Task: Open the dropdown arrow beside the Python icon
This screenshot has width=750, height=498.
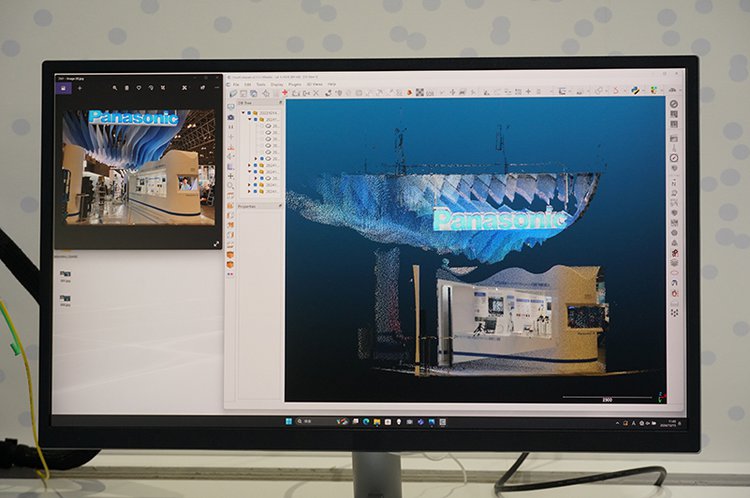Action: tap(643, 90)
